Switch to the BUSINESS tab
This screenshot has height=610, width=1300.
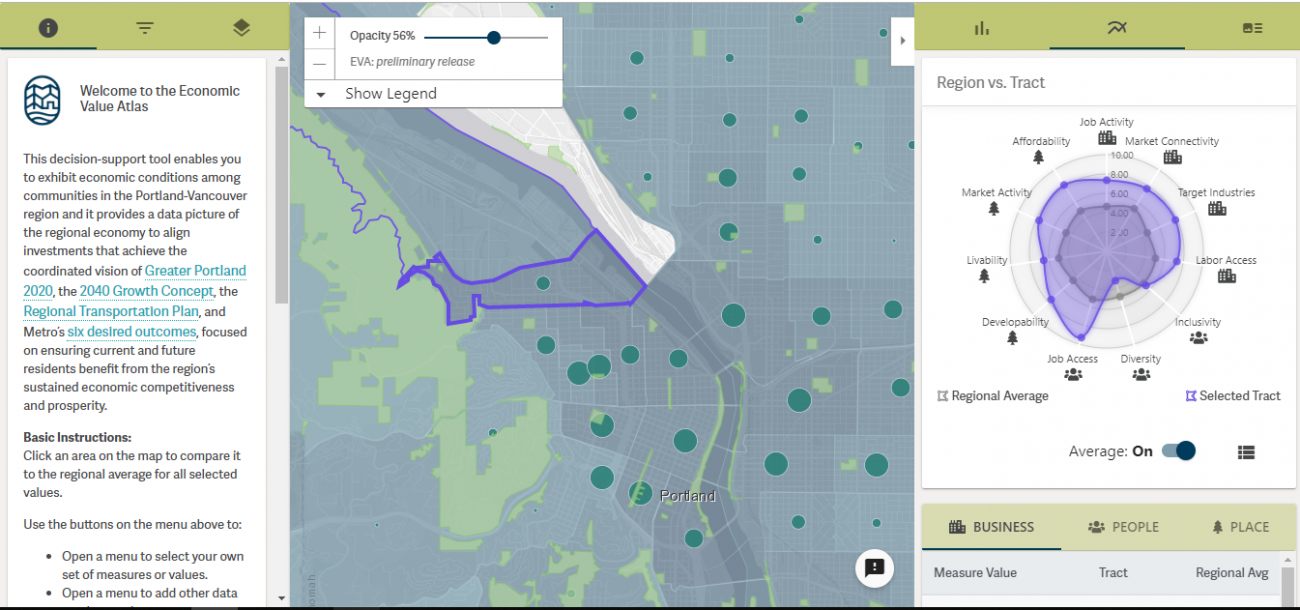pos(991,527)
